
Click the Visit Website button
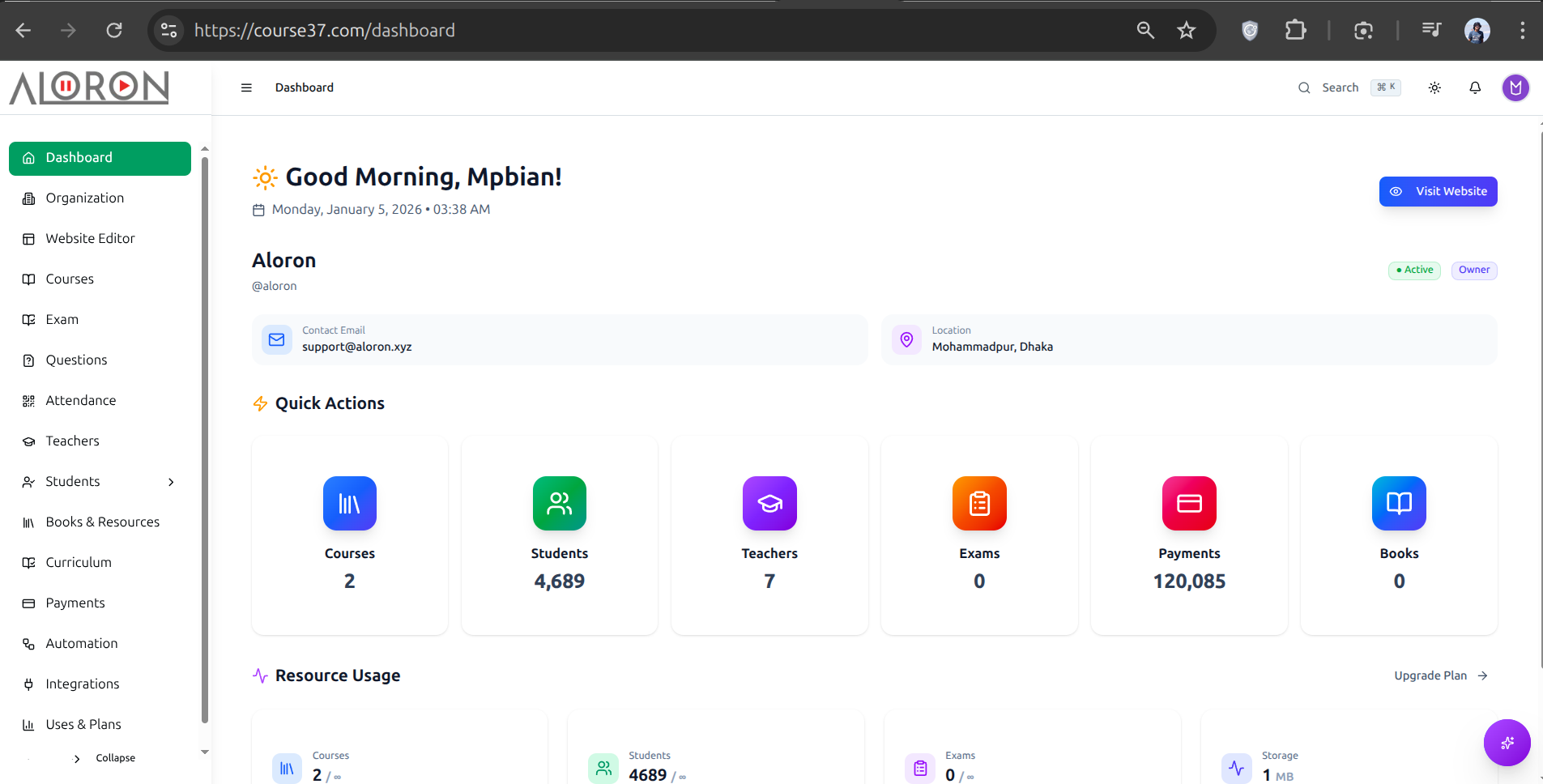[1438, 191]
